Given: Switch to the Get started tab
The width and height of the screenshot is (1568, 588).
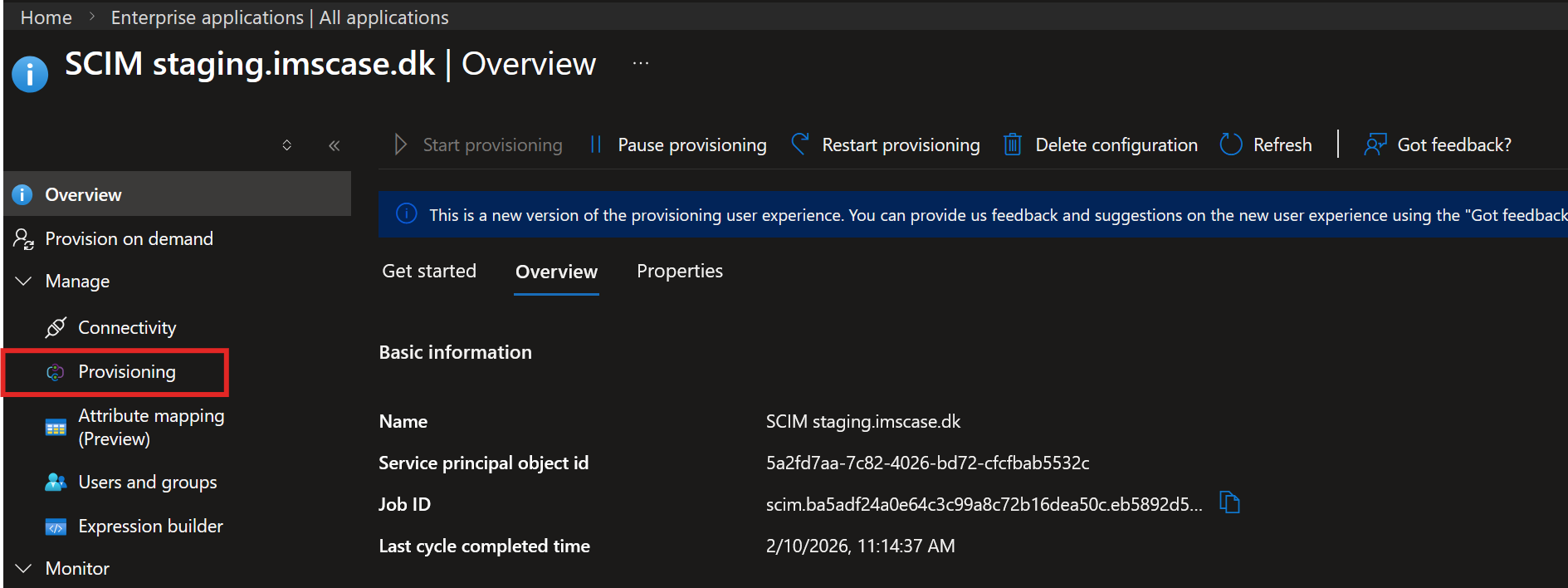Looking at the screenshot, I should (429, 271).
